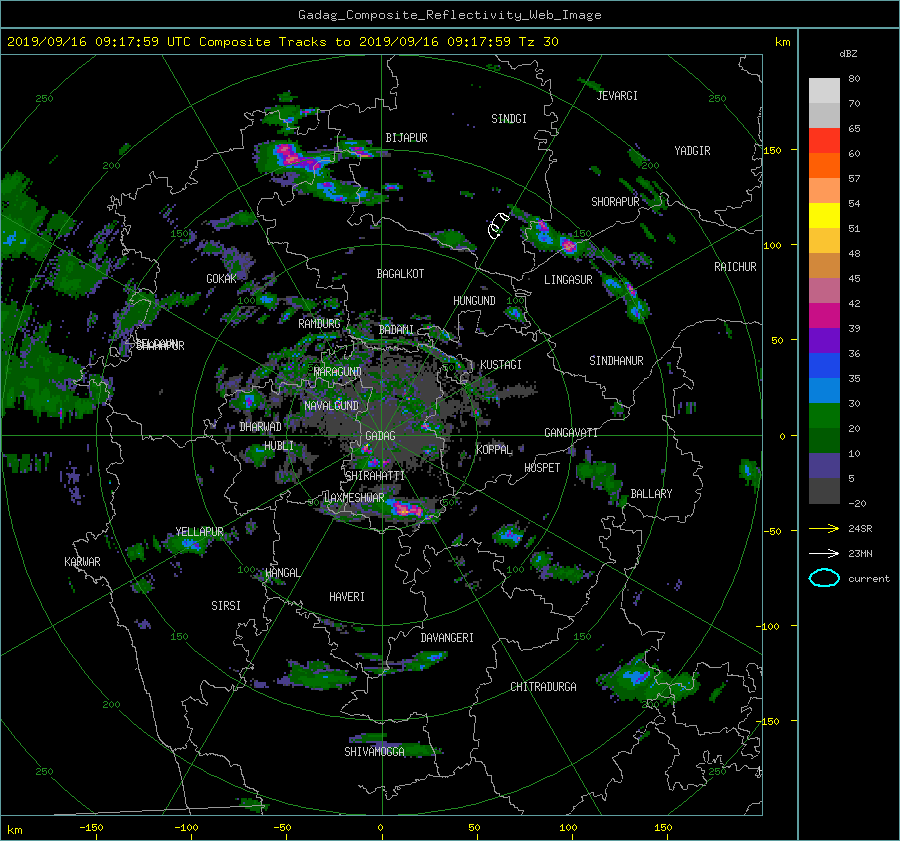Click the title 'Gadag_Composite_Reflectivity_Web_Image'
900x841 pixels.
click(449, 15)
